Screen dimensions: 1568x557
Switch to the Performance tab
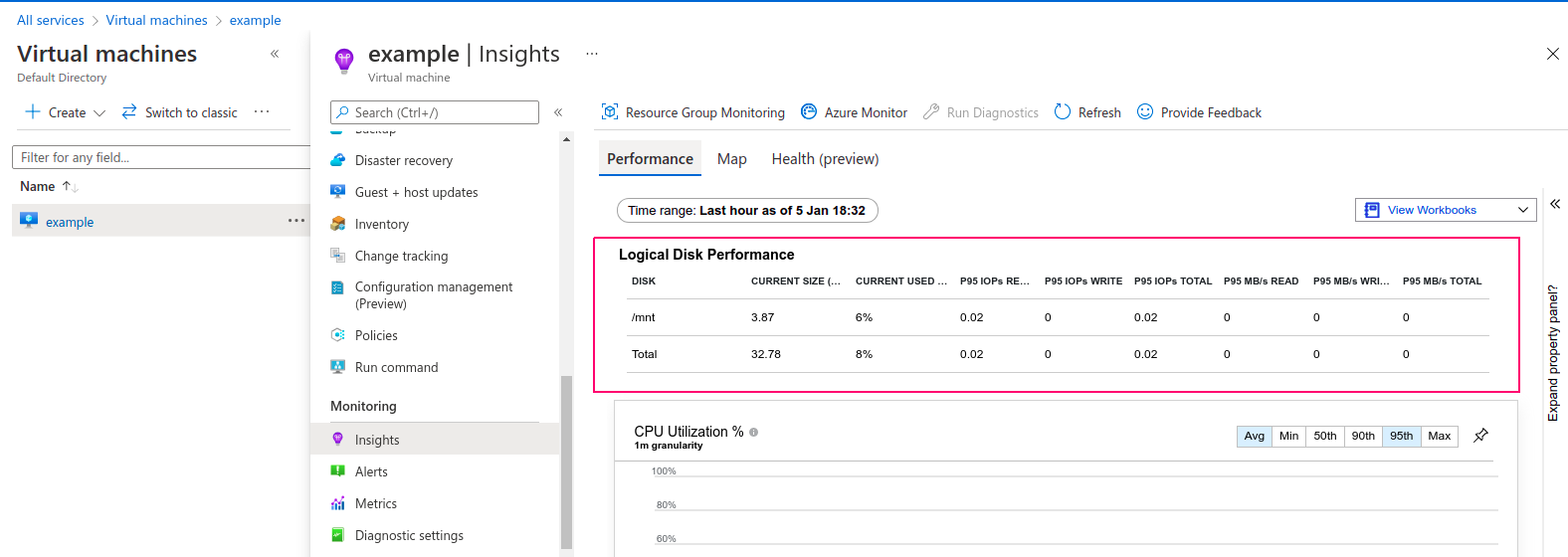click(x=650, y=159)
